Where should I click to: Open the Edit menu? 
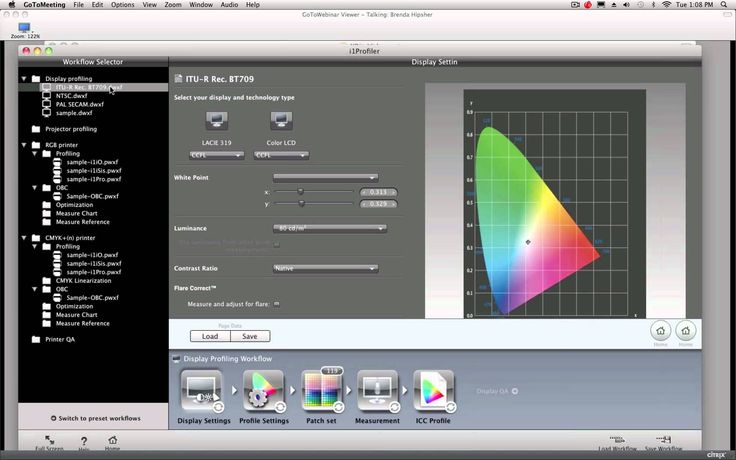(97, 5)
